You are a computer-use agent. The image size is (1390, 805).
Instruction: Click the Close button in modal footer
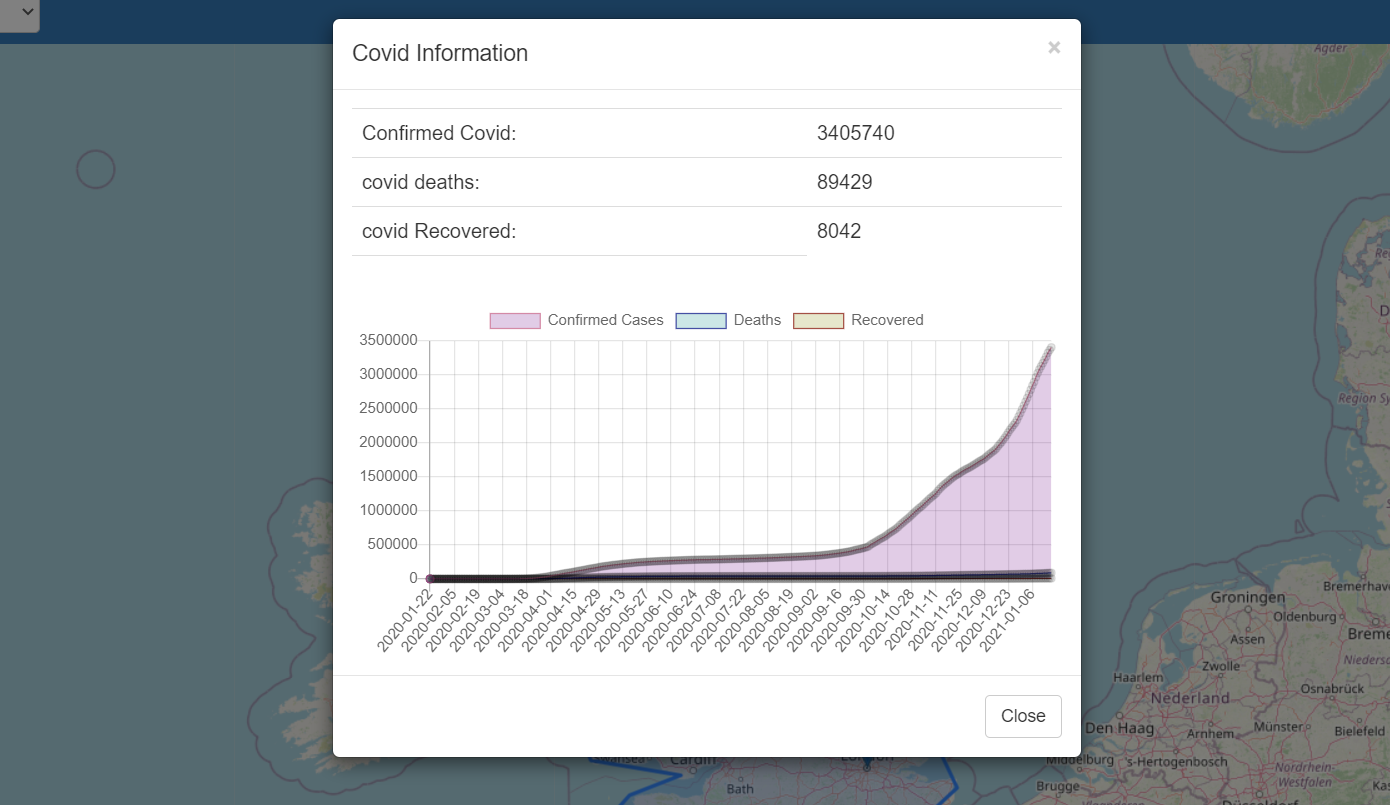click(1023, 716)
